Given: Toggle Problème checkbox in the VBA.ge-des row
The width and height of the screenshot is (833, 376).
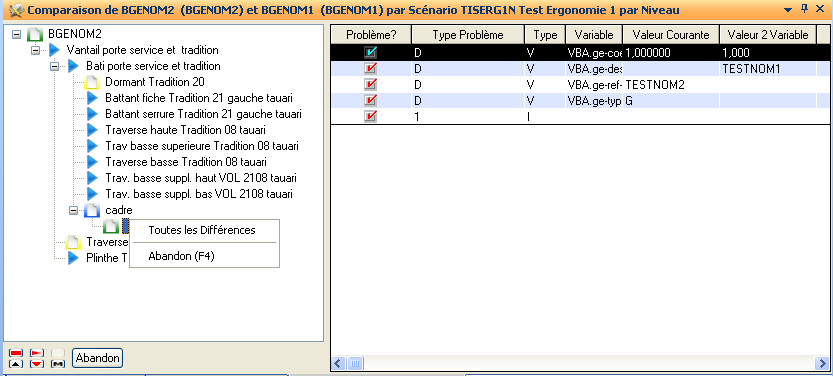Looking at the screenshot, I should pos(370,69).
